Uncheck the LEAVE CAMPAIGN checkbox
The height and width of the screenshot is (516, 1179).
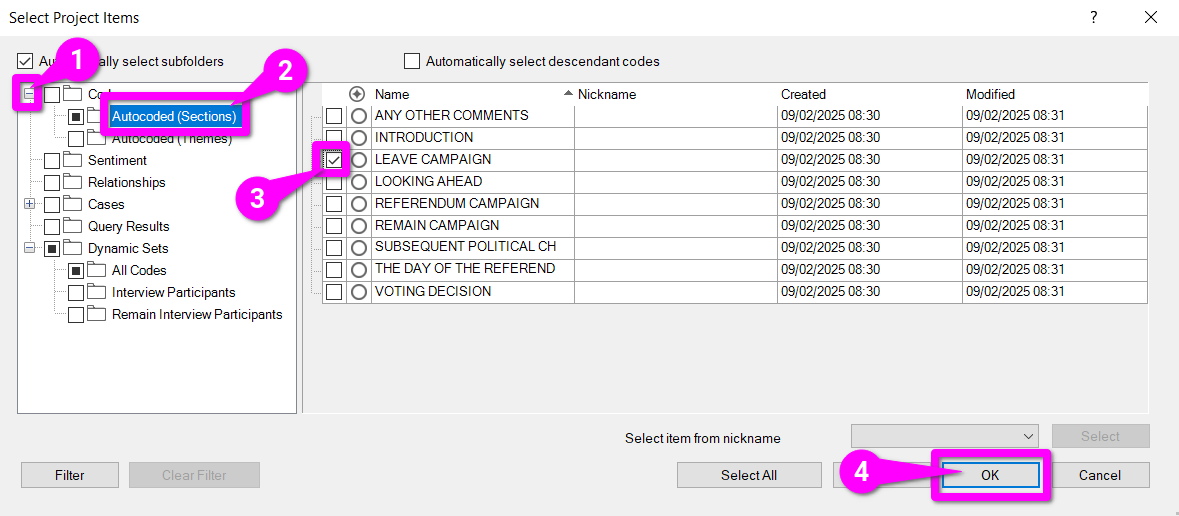334,160
